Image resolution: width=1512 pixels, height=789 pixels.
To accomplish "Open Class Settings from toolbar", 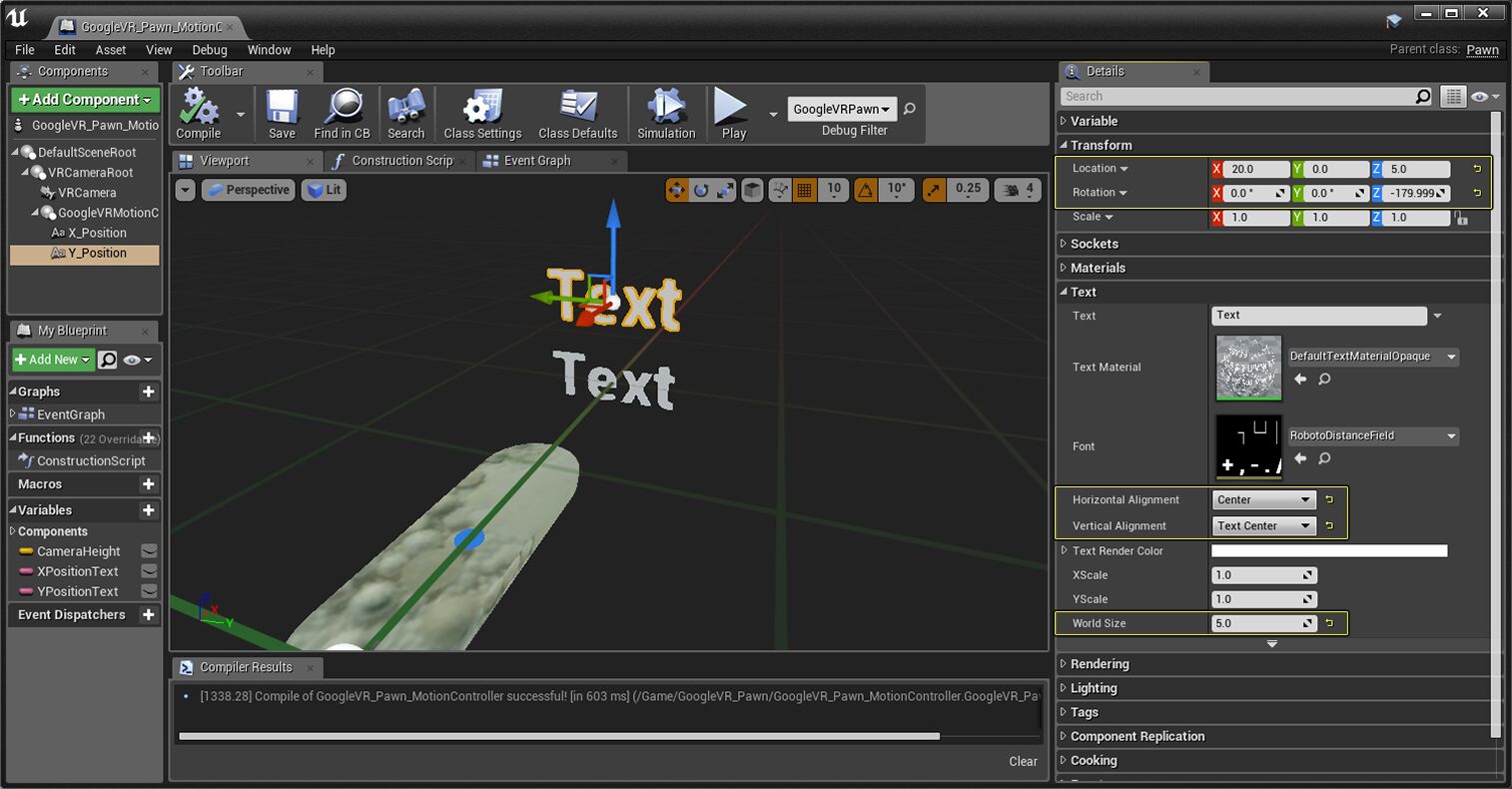I will (482, 108).
